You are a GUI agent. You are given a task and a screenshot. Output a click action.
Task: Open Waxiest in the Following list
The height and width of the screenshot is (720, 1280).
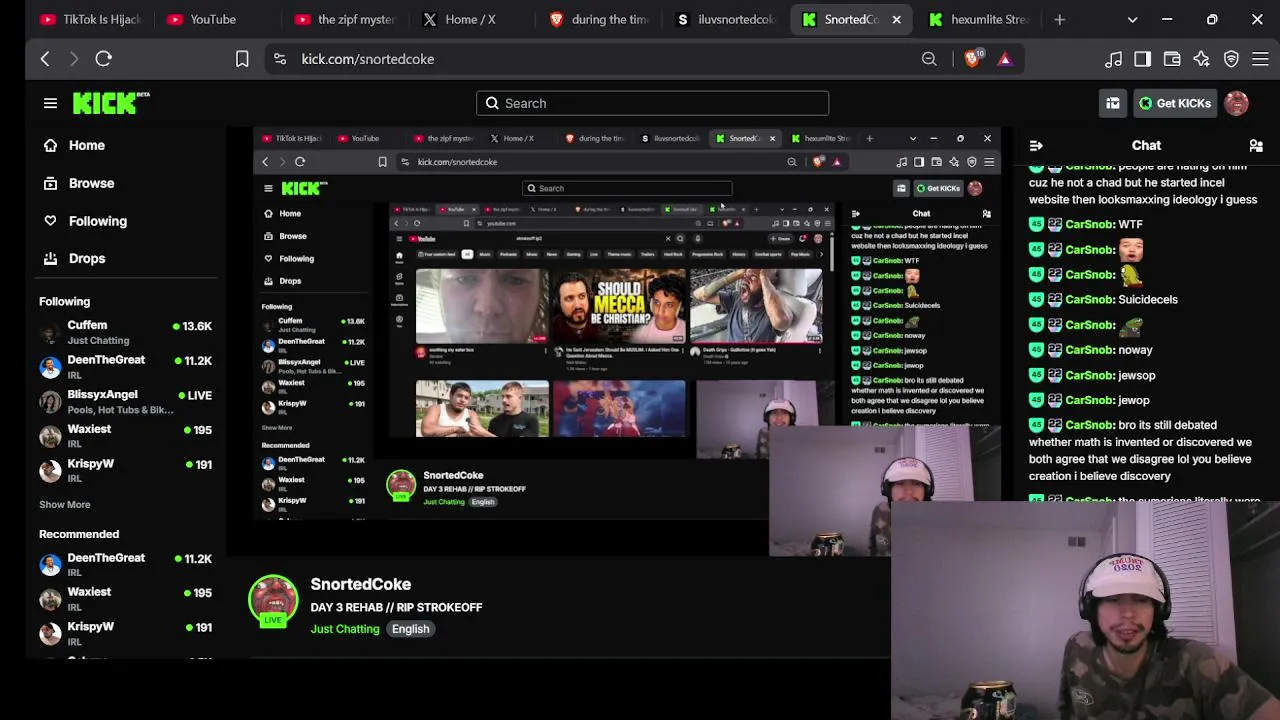[x=126, y=436]
